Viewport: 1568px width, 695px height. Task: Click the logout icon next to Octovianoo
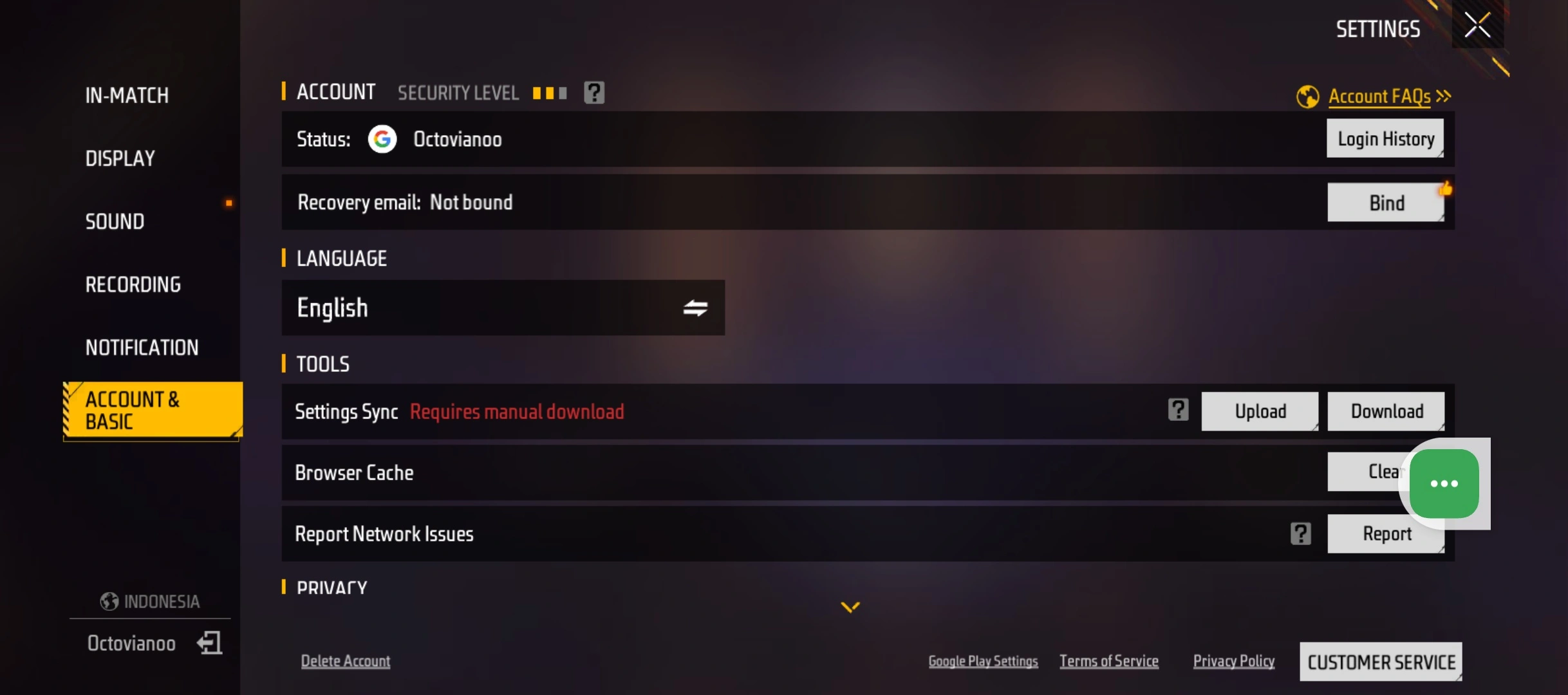(210, 642)
